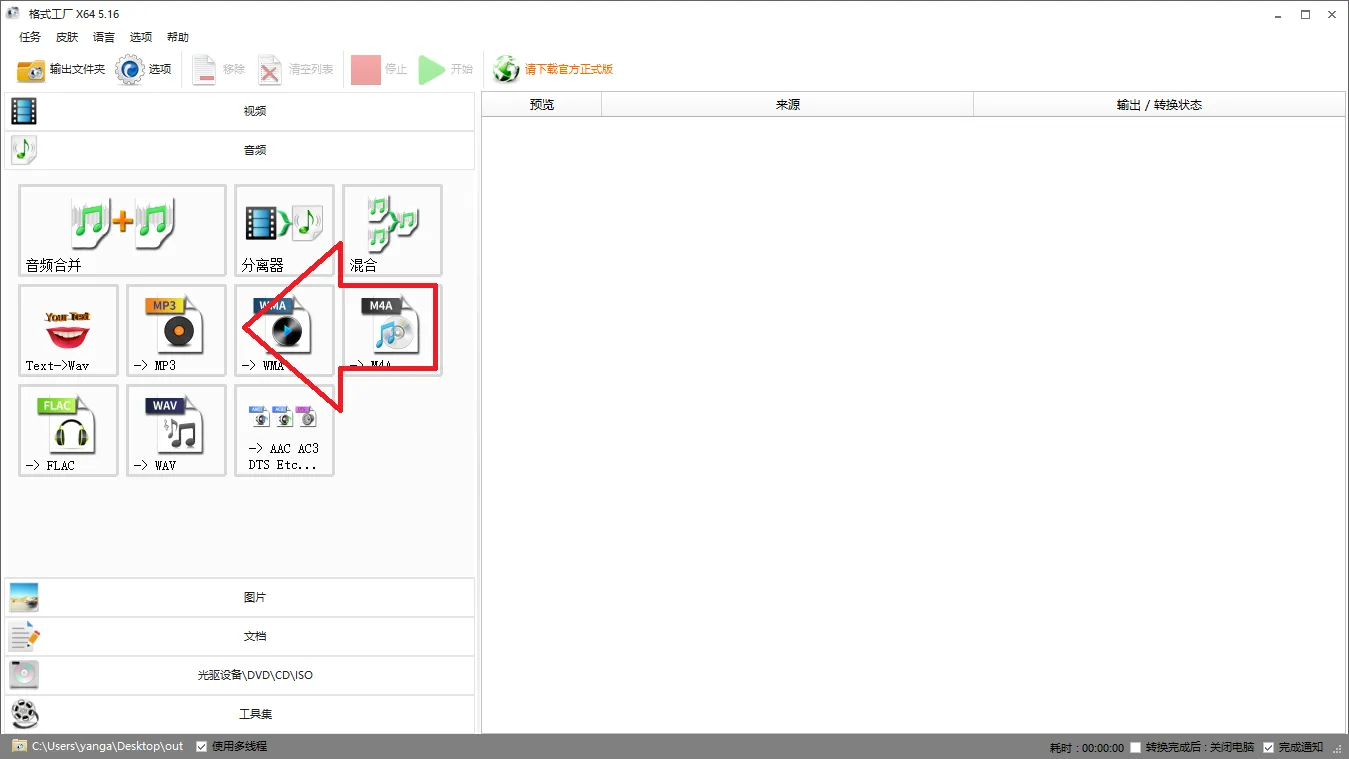Click the 来源 column header
Image resolution: width=1349 pixels, height=759 pixels.
(x=787, y=105)
